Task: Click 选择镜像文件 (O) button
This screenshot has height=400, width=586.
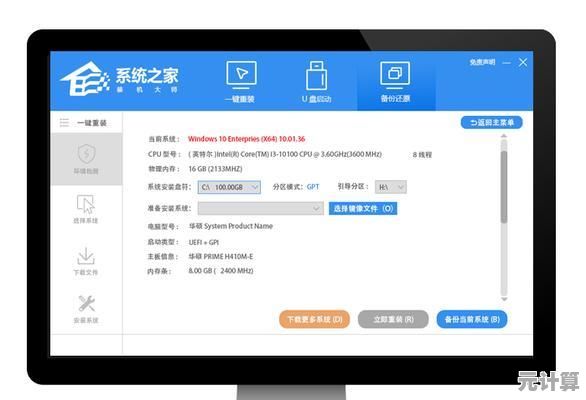Action: [363, 209]
